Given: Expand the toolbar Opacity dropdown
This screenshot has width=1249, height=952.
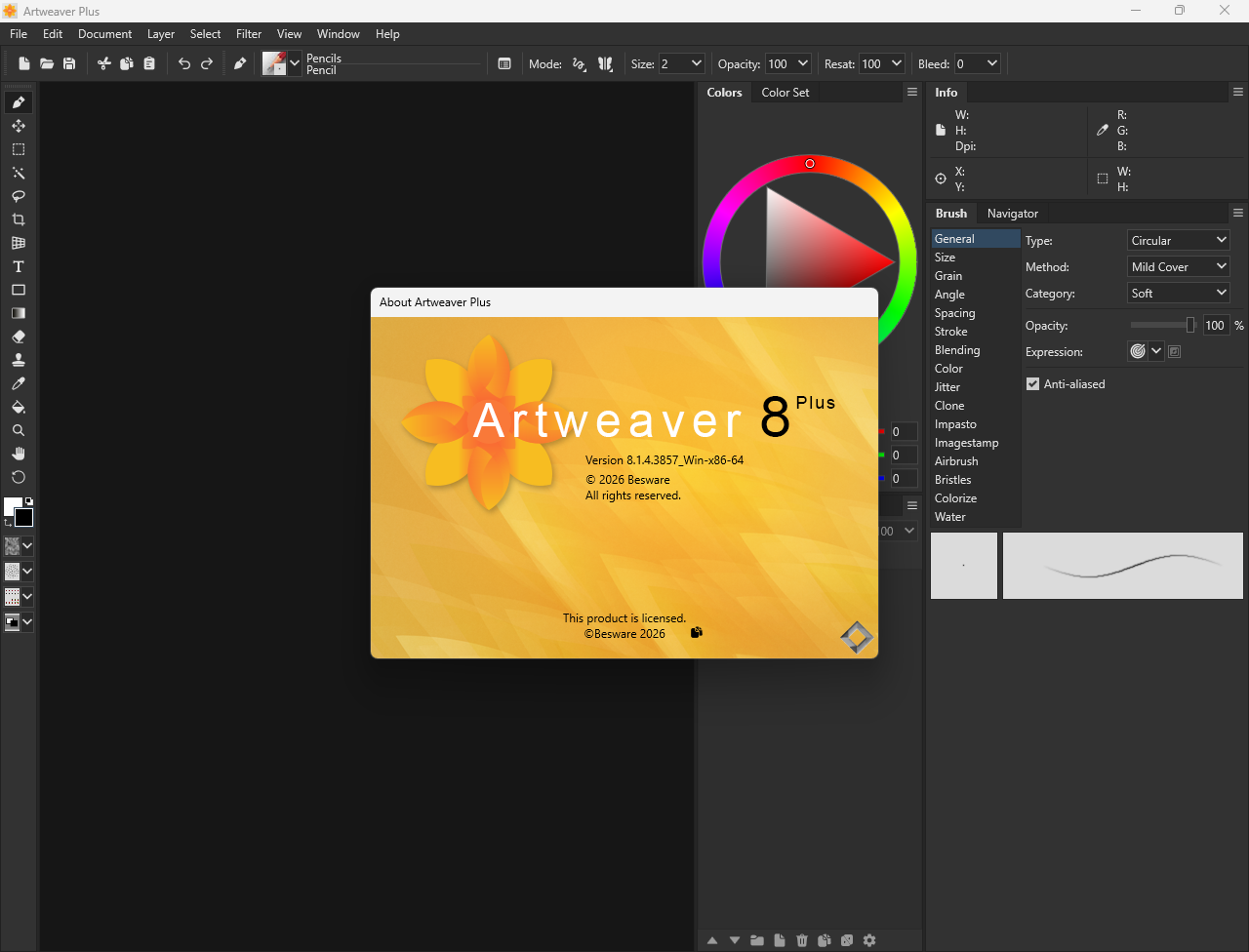Looking at the screenshot, I should 803,63.
